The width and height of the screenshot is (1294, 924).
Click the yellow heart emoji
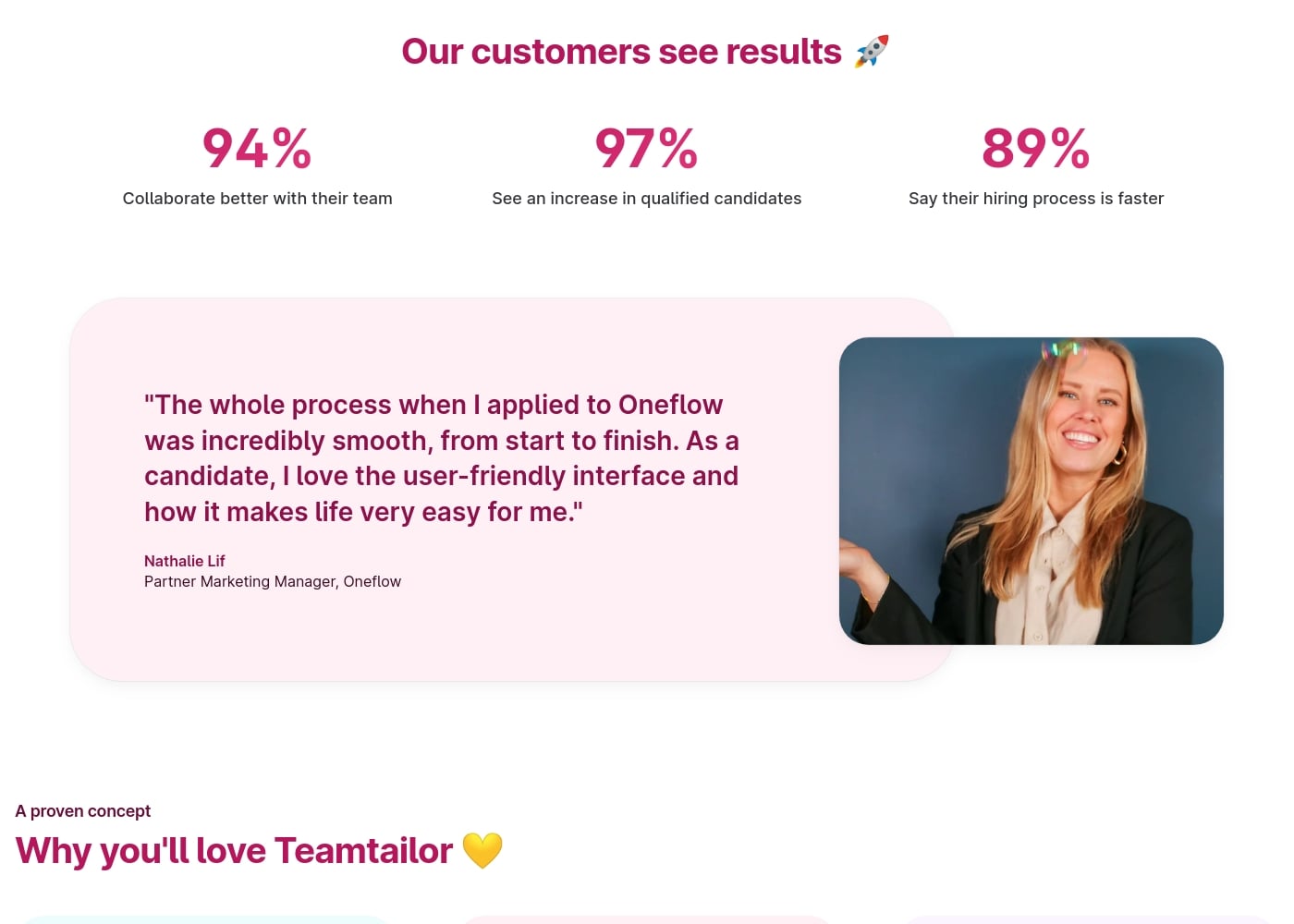[x=482, y=850]
